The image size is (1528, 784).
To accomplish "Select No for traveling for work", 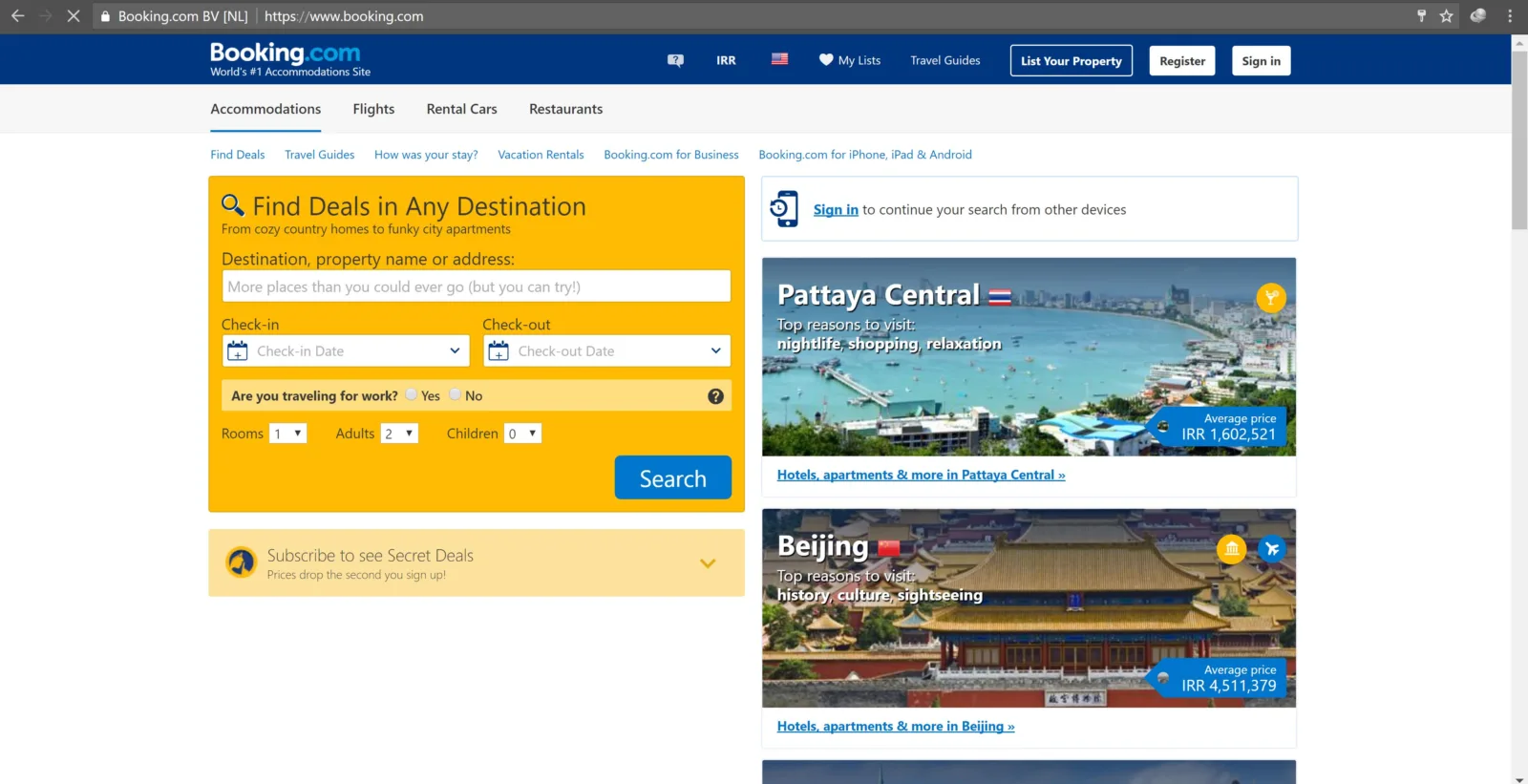I will pyautogui.click(x=456, y=395).
